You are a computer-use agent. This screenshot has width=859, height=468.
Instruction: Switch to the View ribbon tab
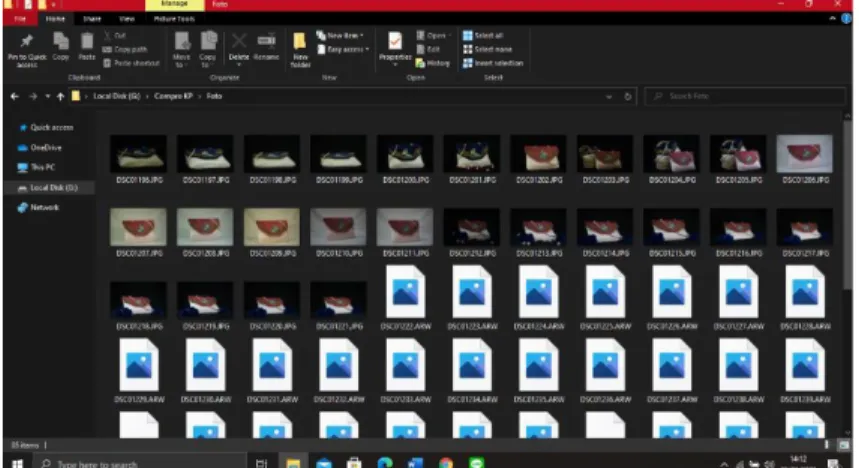tap(127, 19)
